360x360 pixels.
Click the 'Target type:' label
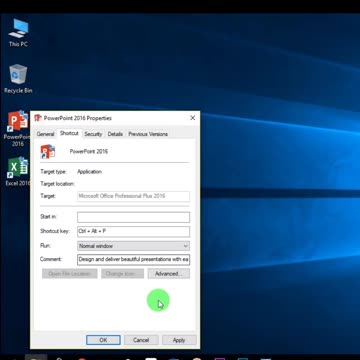click(x=53, y=172)
